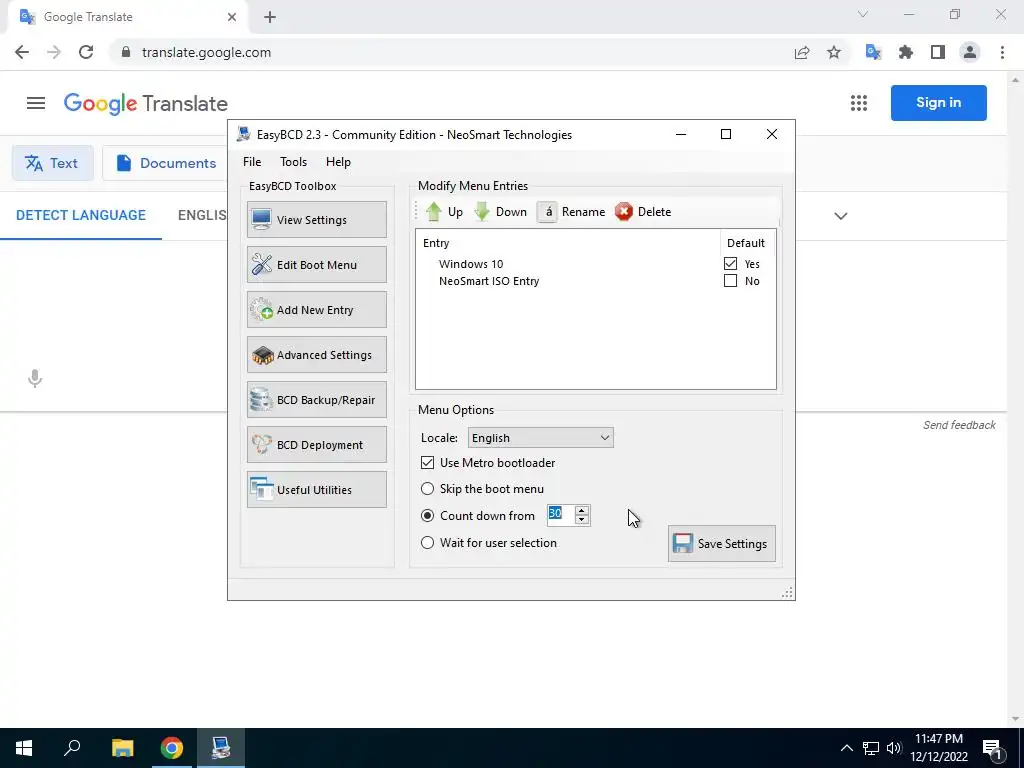This screenshot has width=1024, height=768.
Task: Click the Default column header
Action: (x=746, y=243)
